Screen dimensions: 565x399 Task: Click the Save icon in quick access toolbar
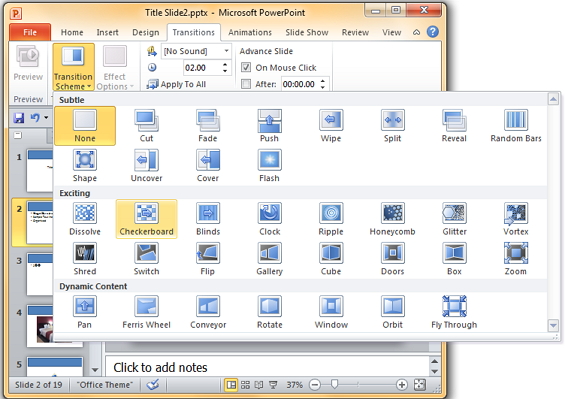pyautogui.click(x=18, y=118)
